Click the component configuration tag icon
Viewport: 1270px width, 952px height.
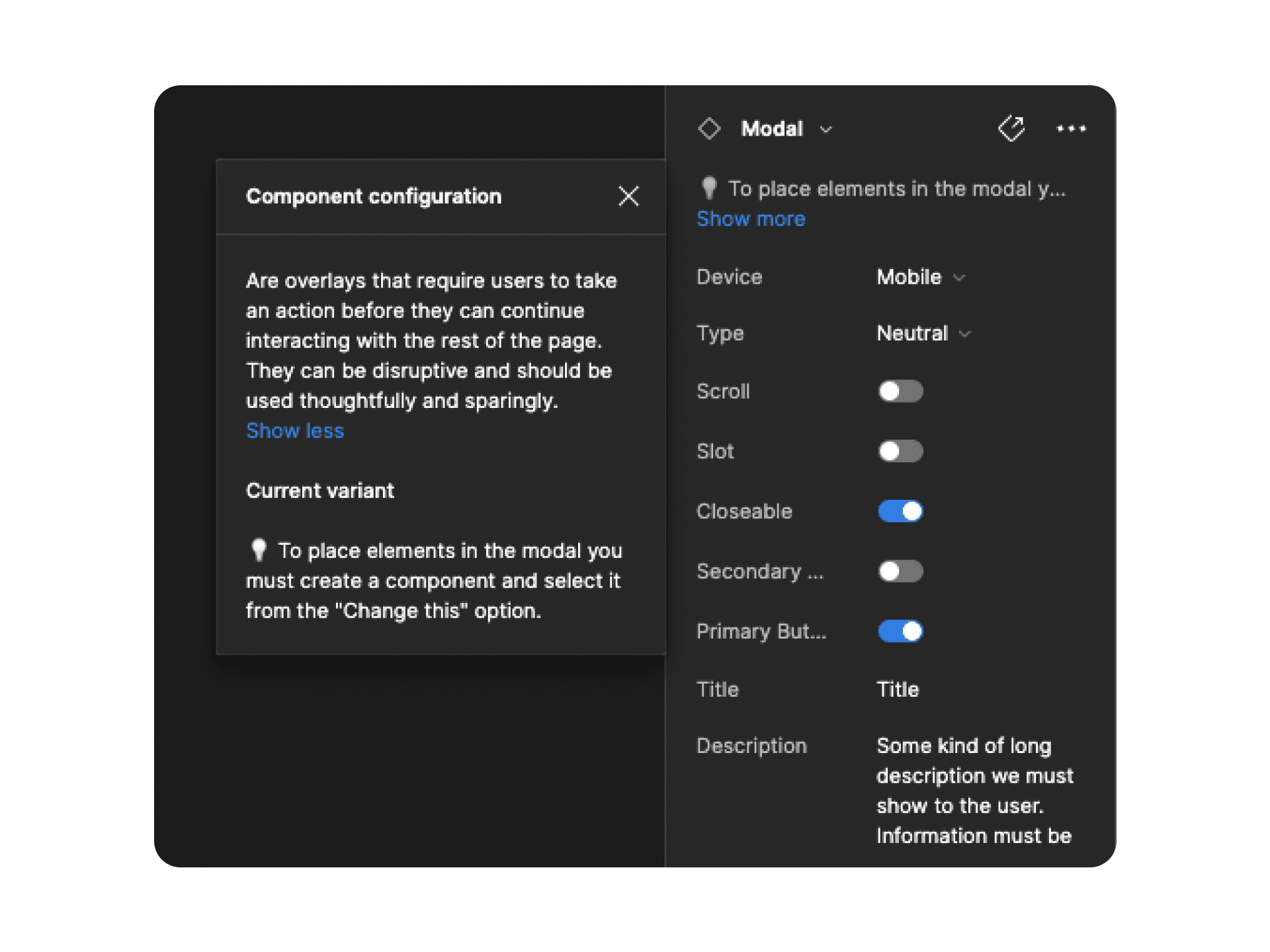1011,128
